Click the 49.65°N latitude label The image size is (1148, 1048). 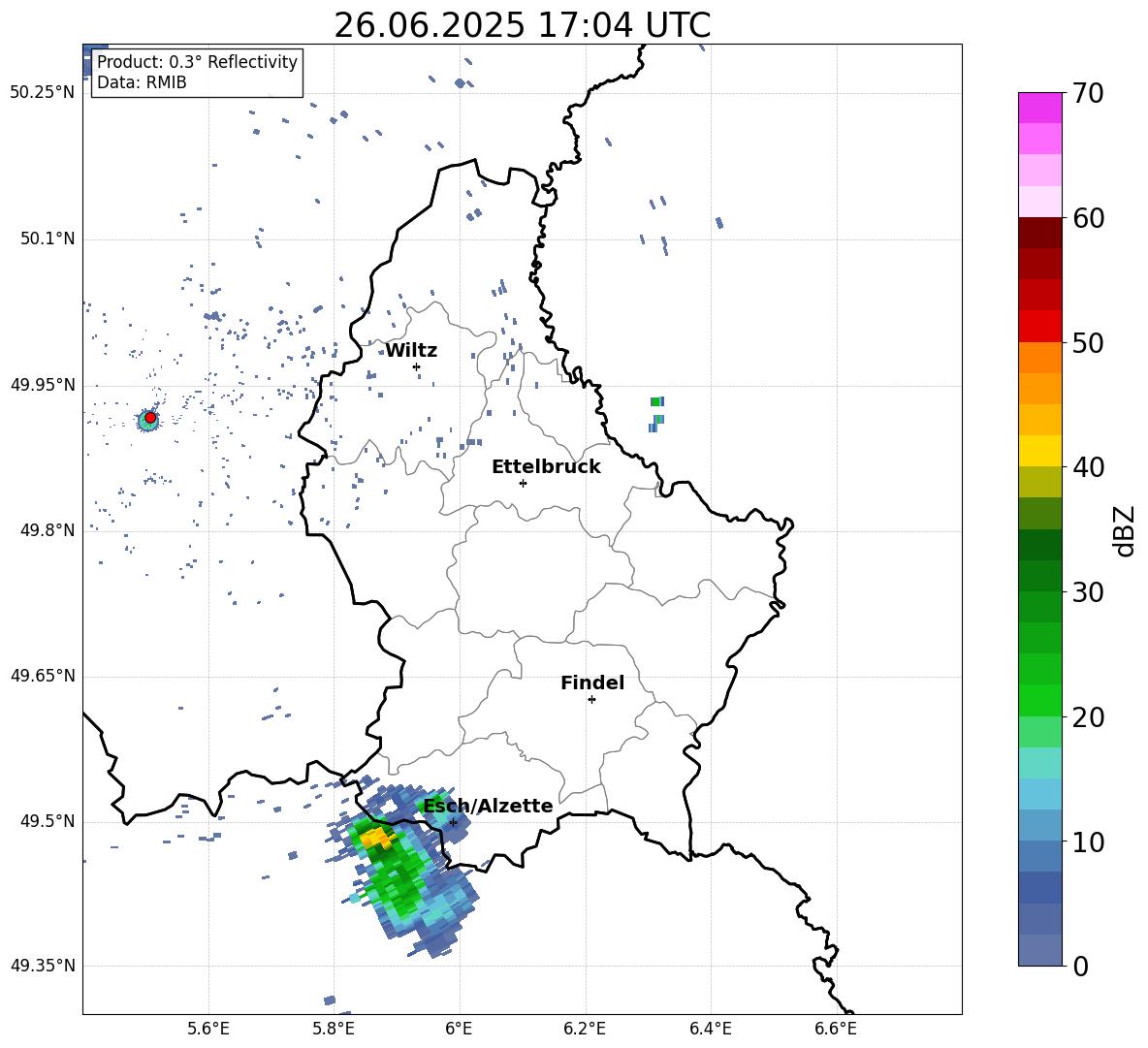[x=42, y=676]
